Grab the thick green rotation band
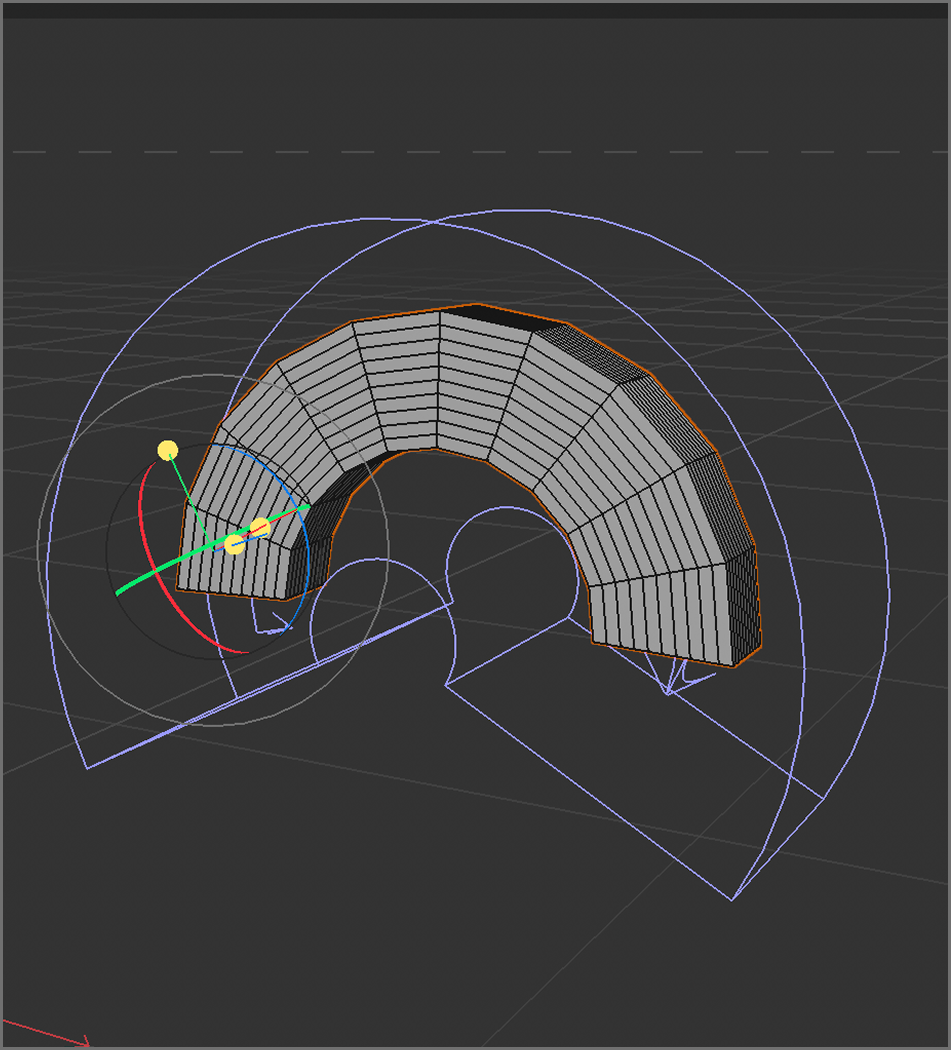 pos(150,577)
